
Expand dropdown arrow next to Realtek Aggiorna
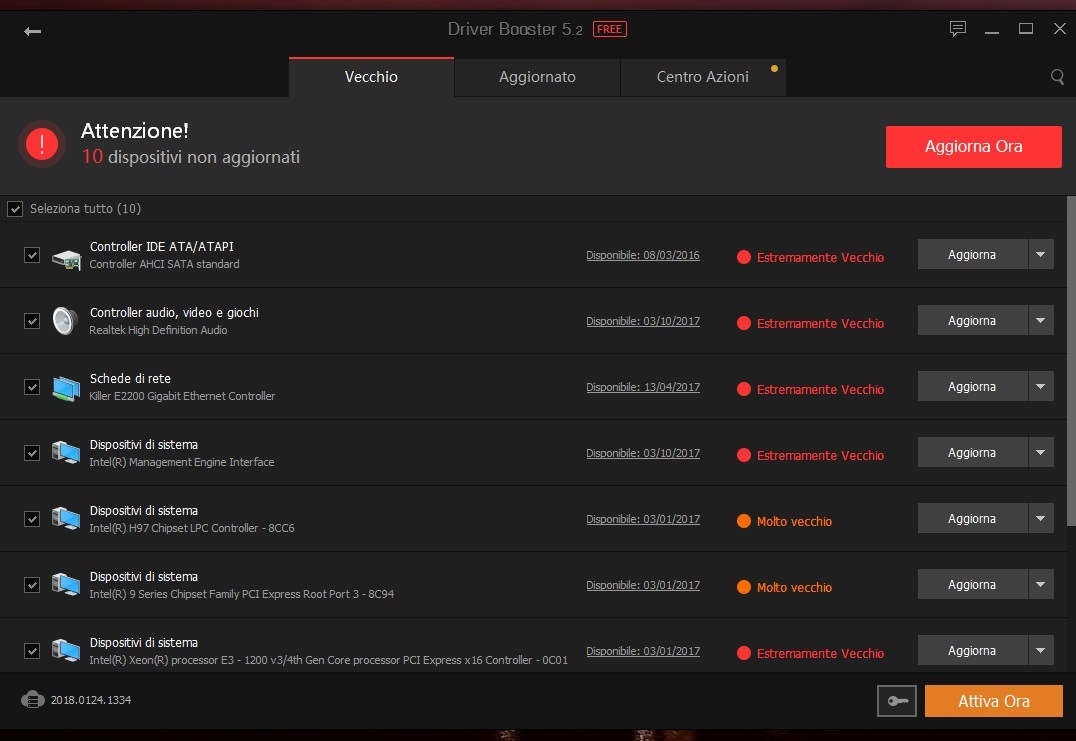point(1041,321)
